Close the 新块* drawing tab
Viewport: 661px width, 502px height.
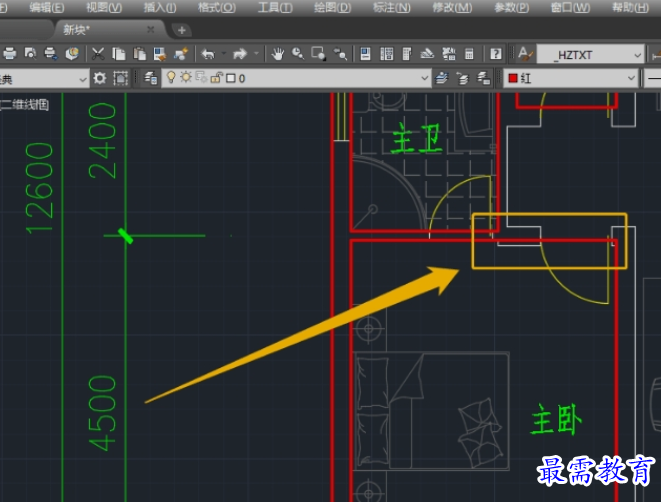point(150,30)
